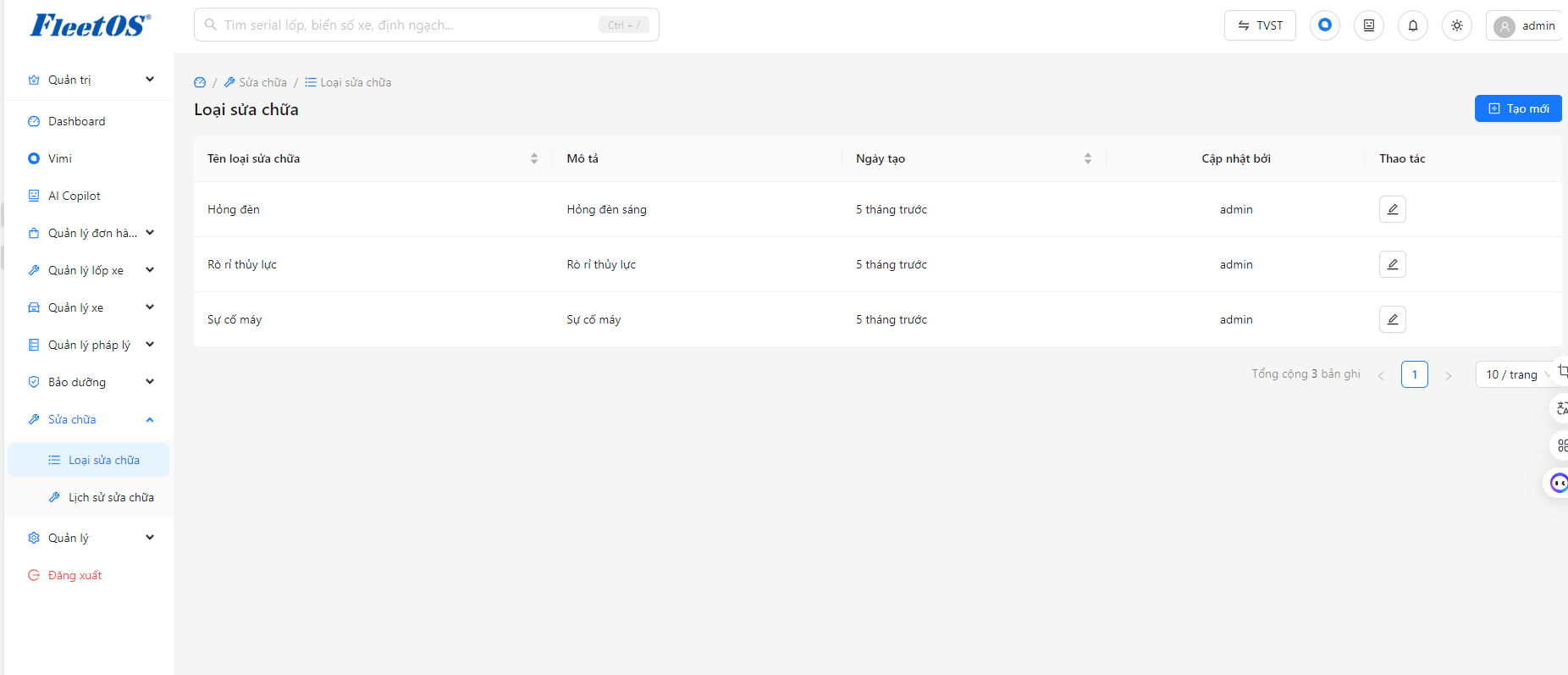Click the floating grid apps icon
This screenshot has width=1568, height=675.
1560,445
